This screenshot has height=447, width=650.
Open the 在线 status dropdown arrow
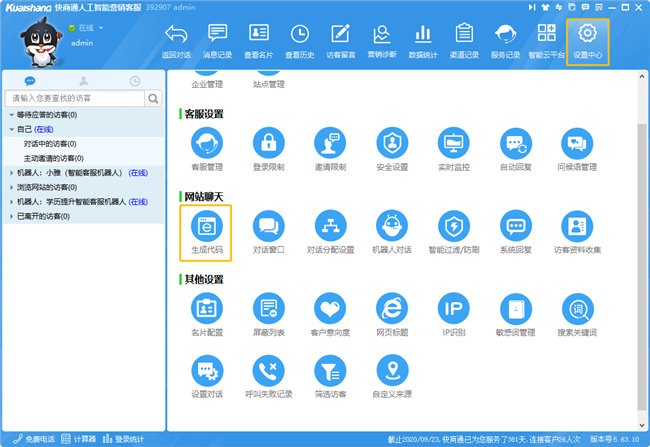click(101, 28)
